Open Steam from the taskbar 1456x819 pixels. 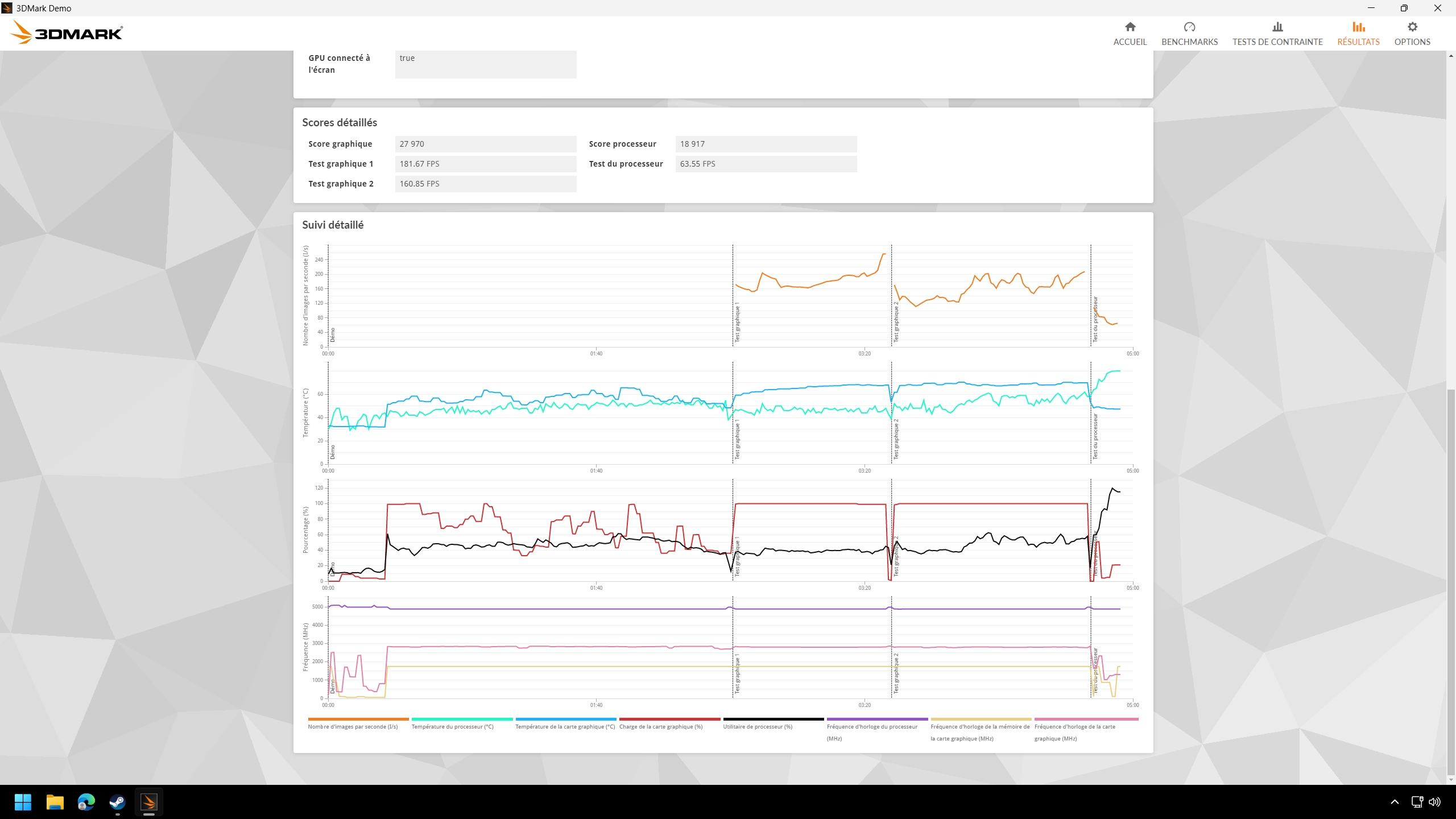[x=117, y=802]
